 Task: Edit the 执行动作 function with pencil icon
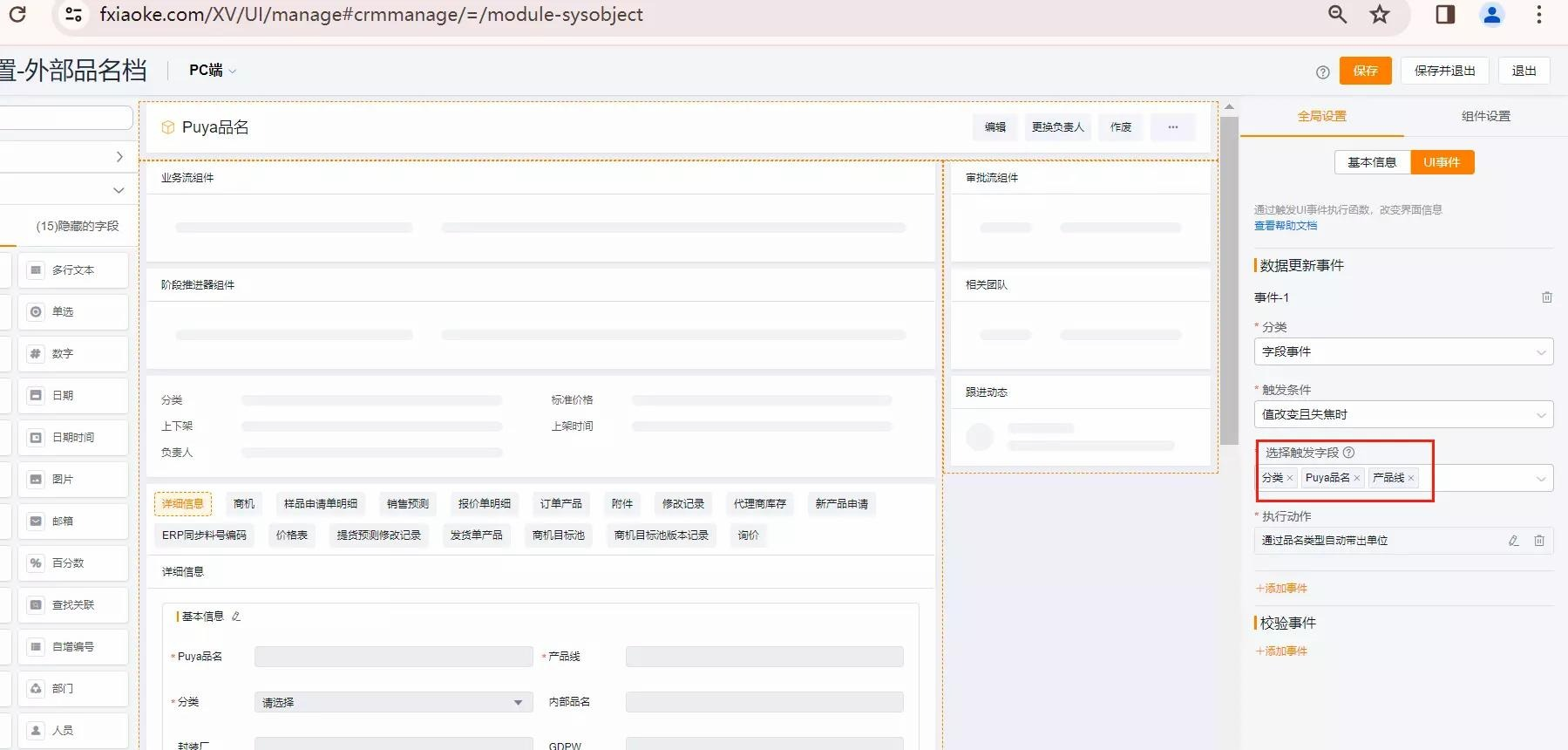[x=1514, y=541]
